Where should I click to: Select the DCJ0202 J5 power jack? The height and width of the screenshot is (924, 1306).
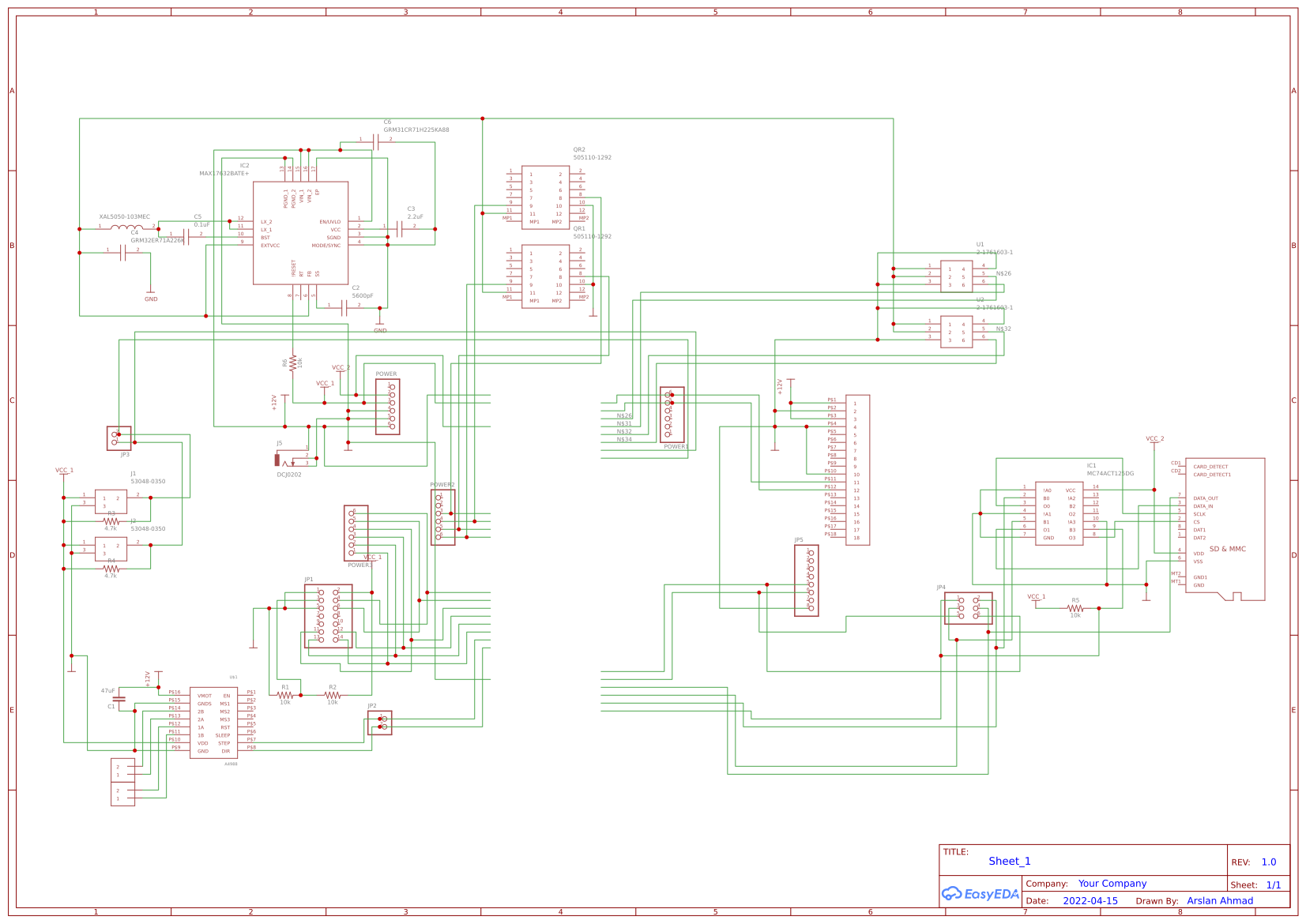pos(279,460)
